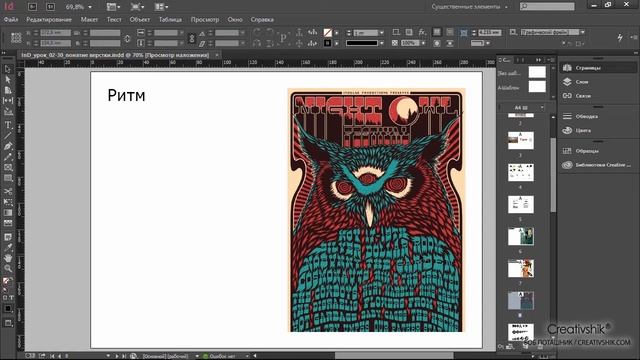Select the Gradient Feather tool
Image resolution: width=640 pixels, height=360 pixels.
pyautogui.click(x=8, y=223)
